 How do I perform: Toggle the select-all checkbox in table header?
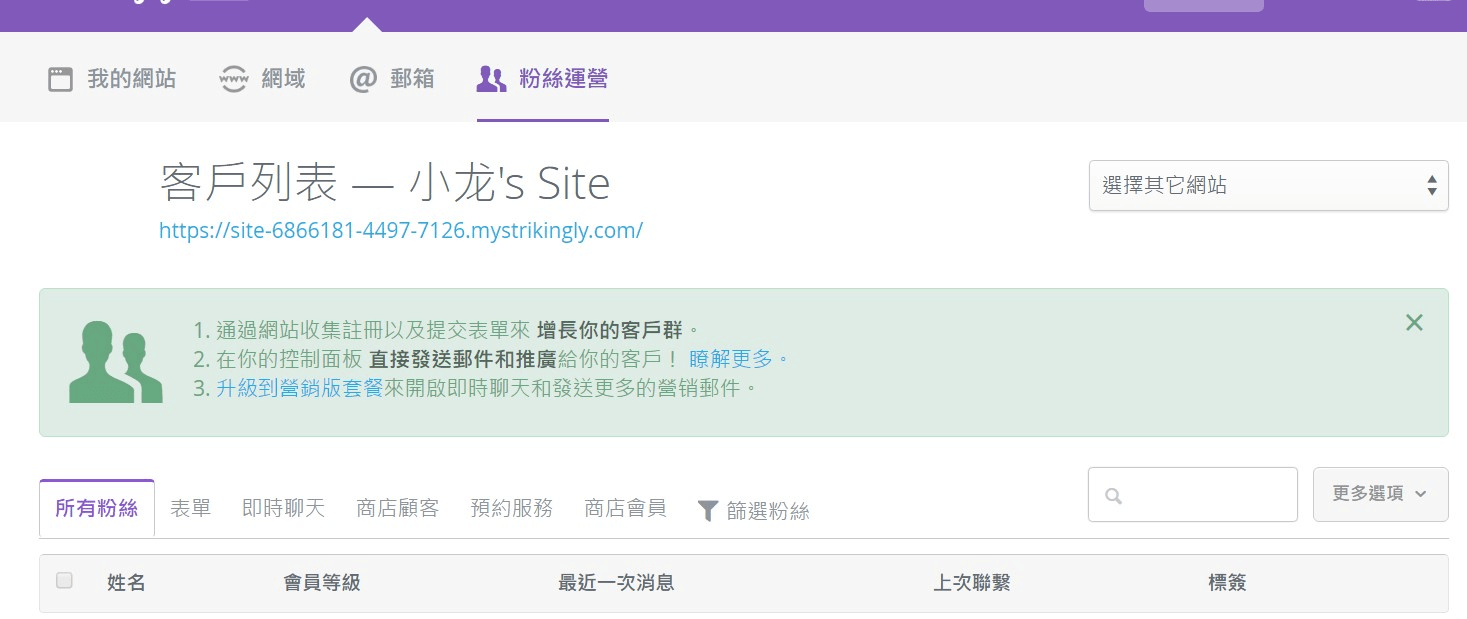(64, 581)
